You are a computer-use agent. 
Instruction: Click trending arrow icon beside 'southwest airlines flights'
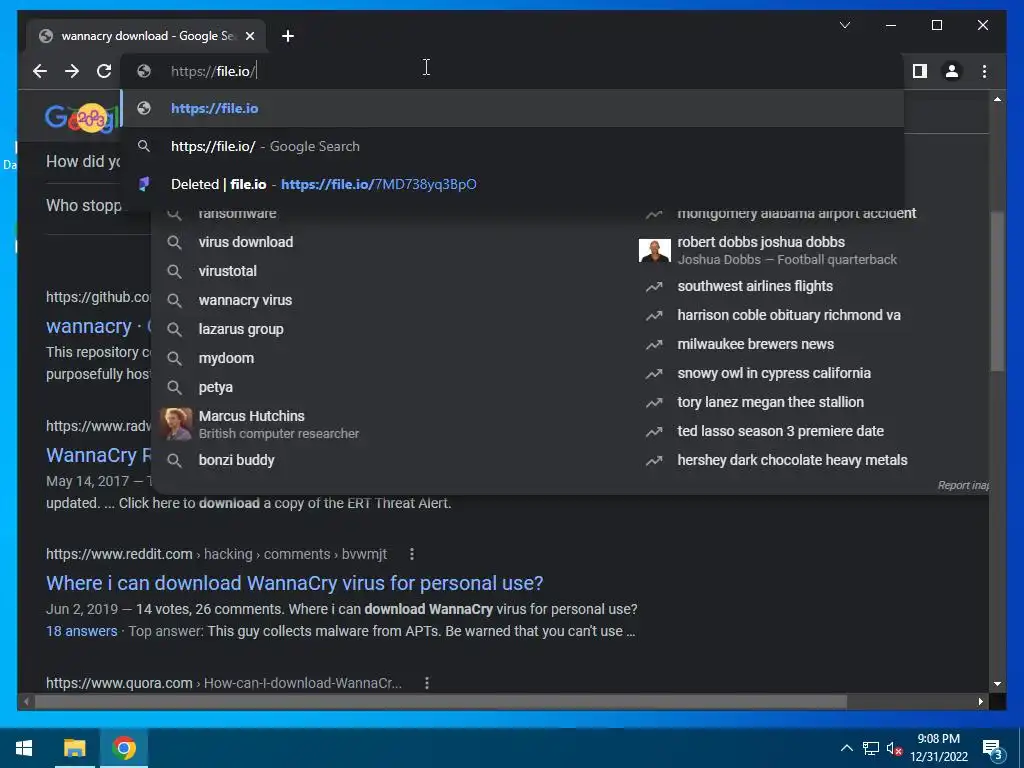tap(654, 287)
